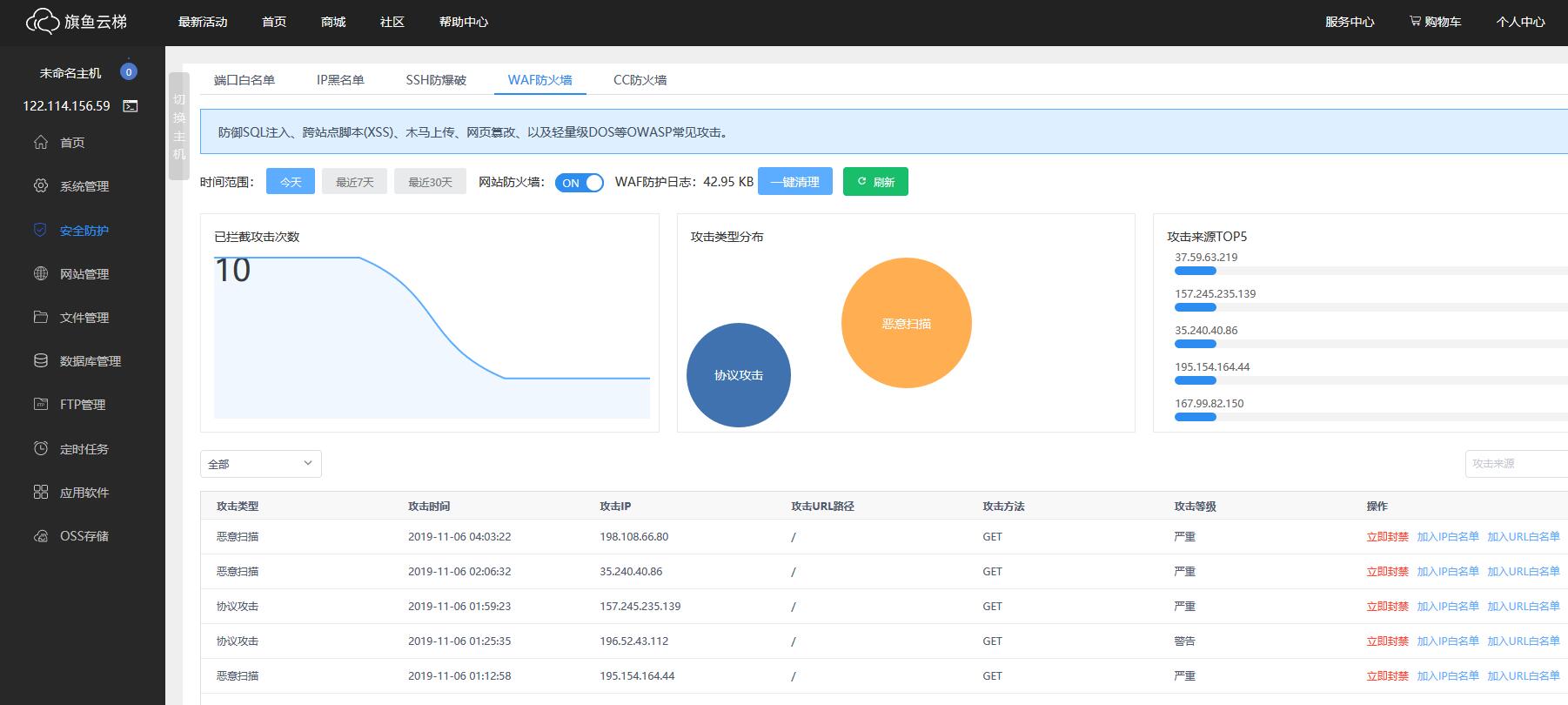Viewport: 1568px width, 705px height.
Task: Click the blue 协议攻击 bubble
Action: 739,375
